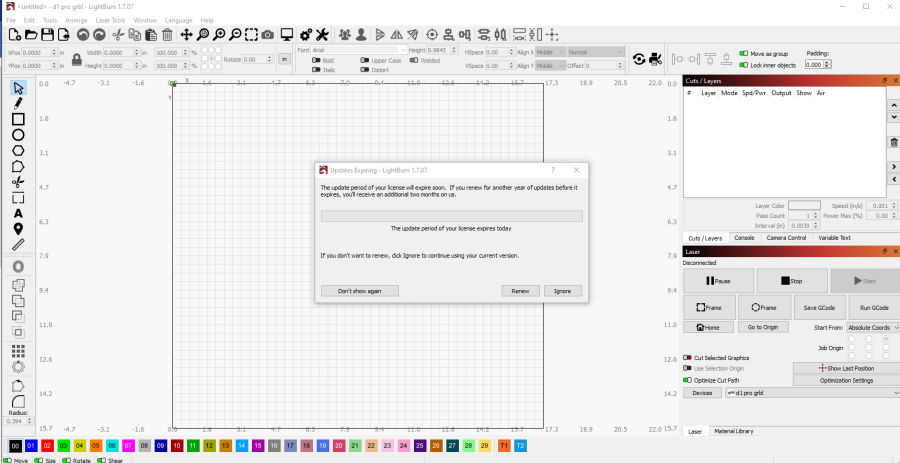Pick the T1 tool layer swatch
Viewport: 900px width, 463px height.
[505, 445]
